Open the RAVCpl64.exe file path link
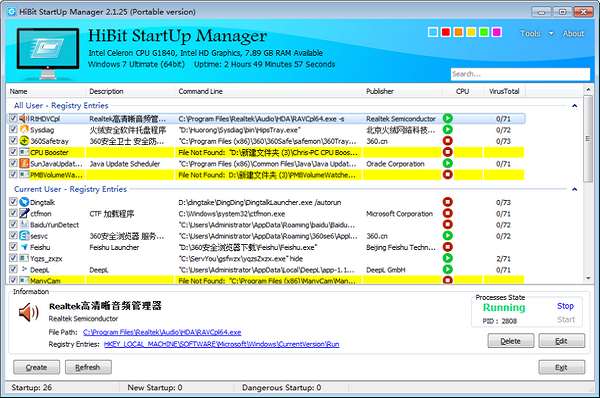This screenshot has width=600, height=398. pyautogui.click(x=162, y=332)
